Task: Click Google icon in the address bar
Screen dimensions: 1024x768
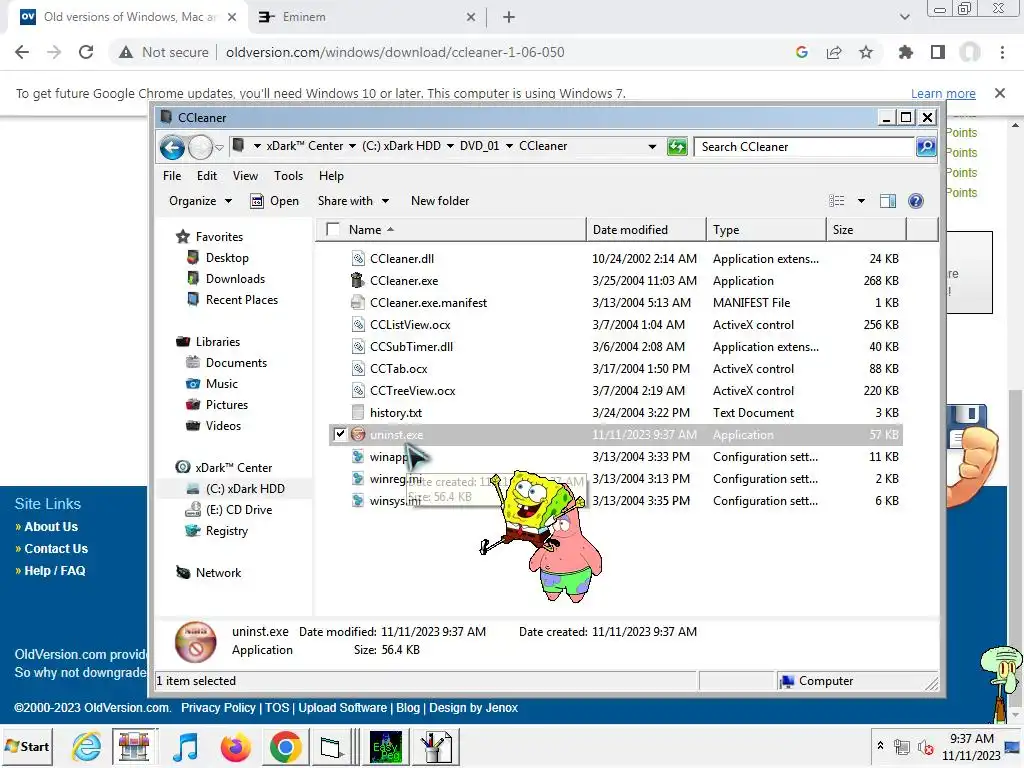Action: click(802, 52)
